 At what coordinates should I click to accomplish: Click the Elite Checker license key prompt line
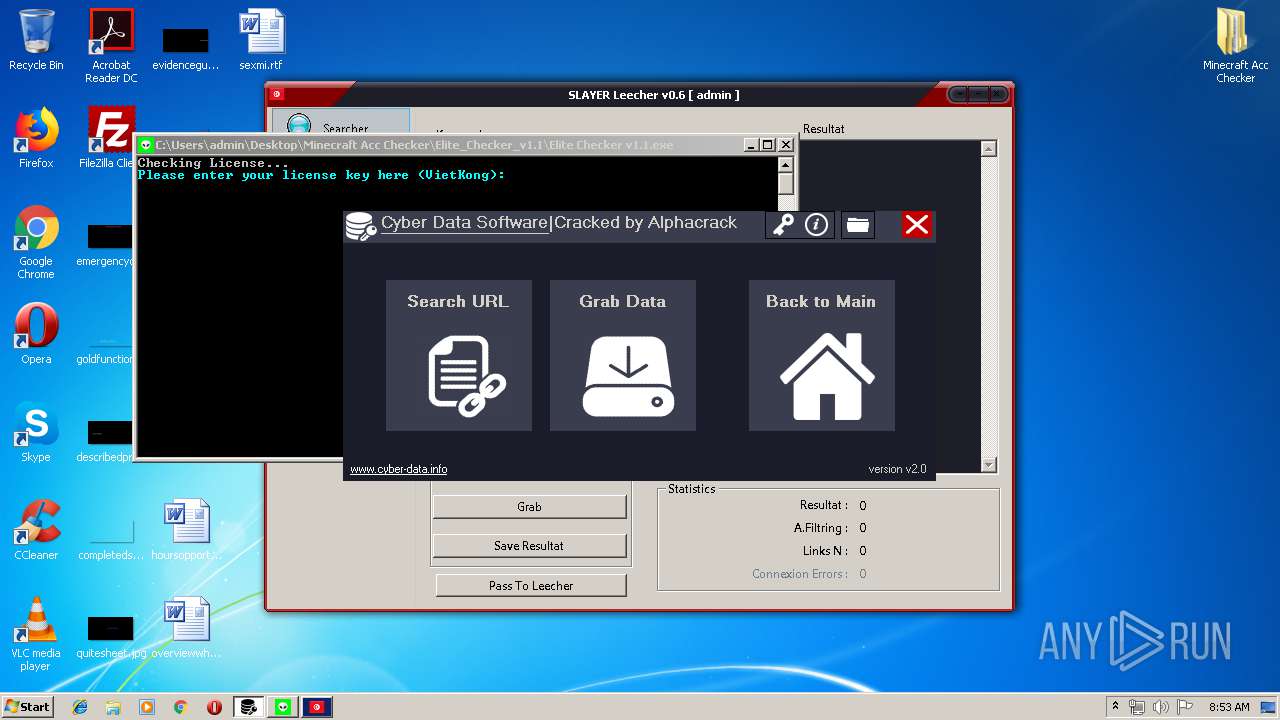321,175
